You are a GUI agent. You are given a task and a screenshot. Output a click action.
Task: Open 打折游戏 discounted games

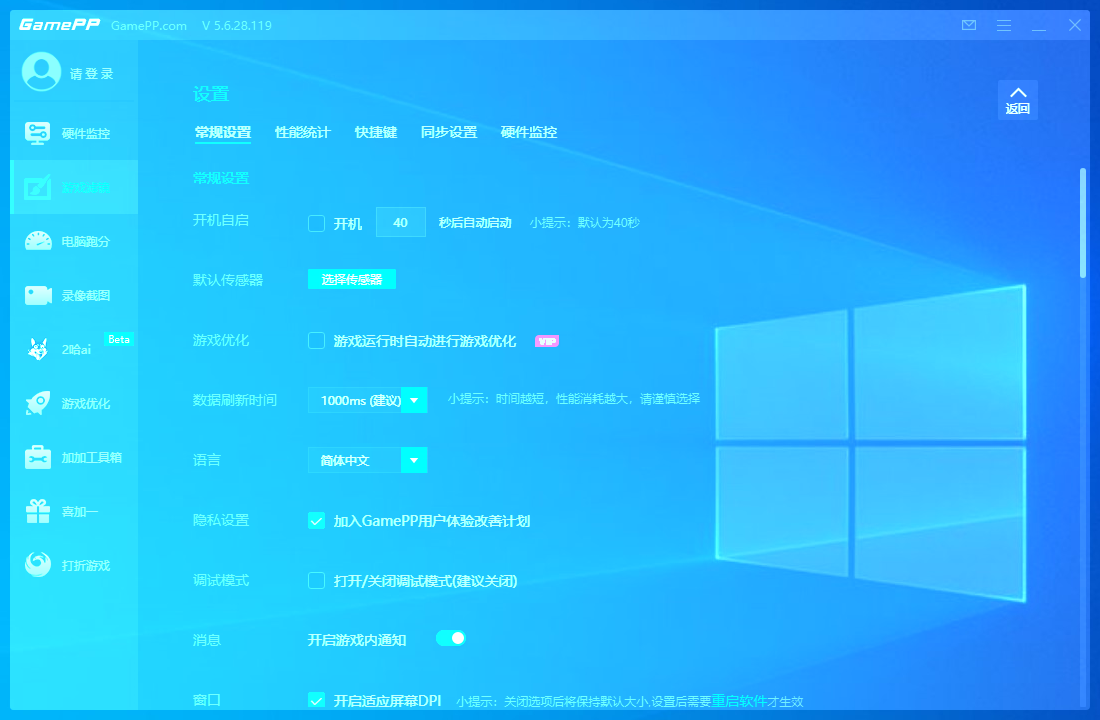[x=74, y=565]
